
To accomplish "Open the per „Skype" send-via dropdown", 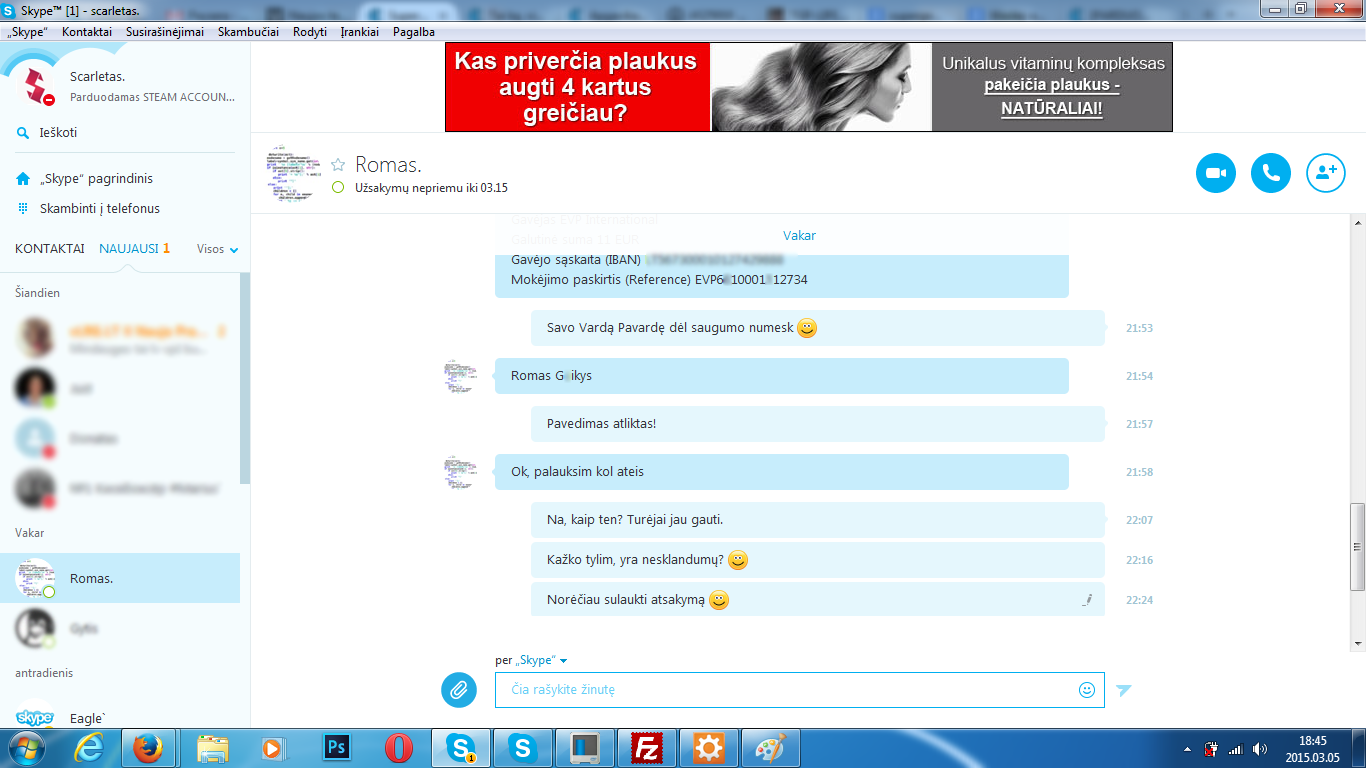I will (x=531, y=661).
